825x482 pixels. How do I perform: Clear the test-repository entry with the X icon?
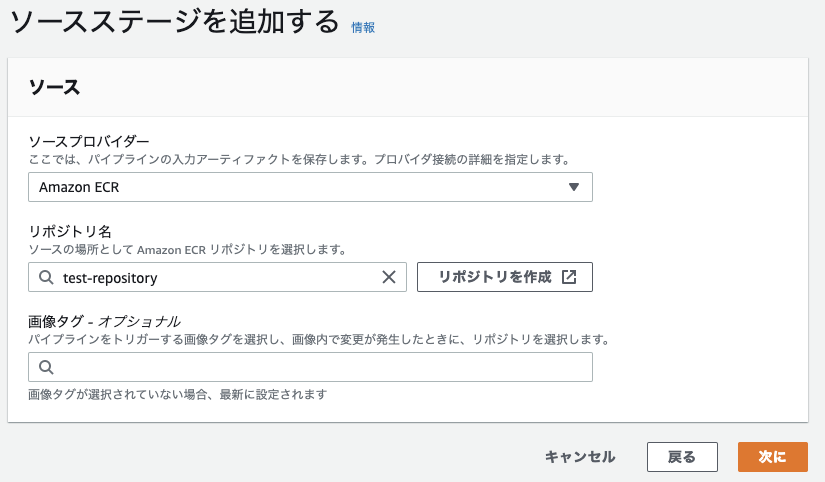click(x=389, y=277)
